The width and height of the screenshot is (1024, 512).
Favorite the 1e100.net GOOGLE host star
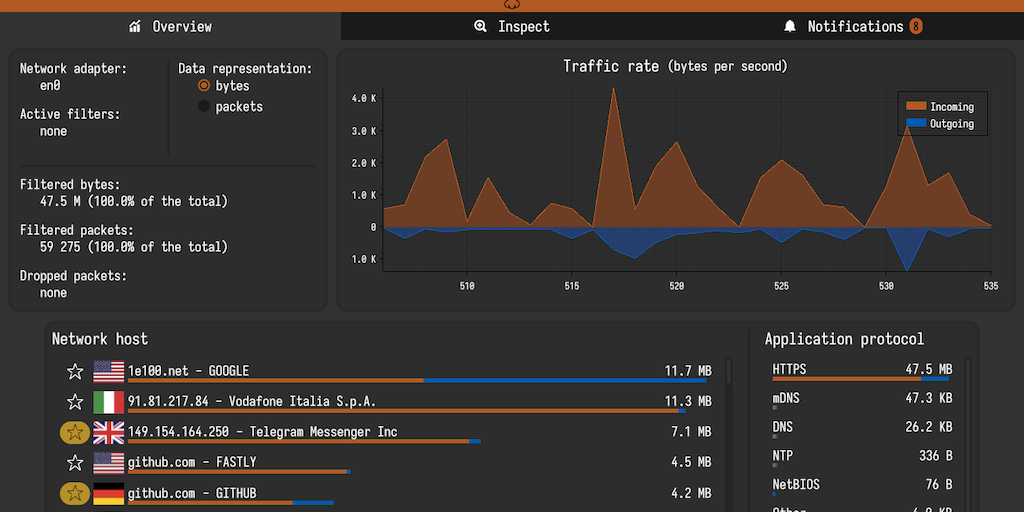74,372
